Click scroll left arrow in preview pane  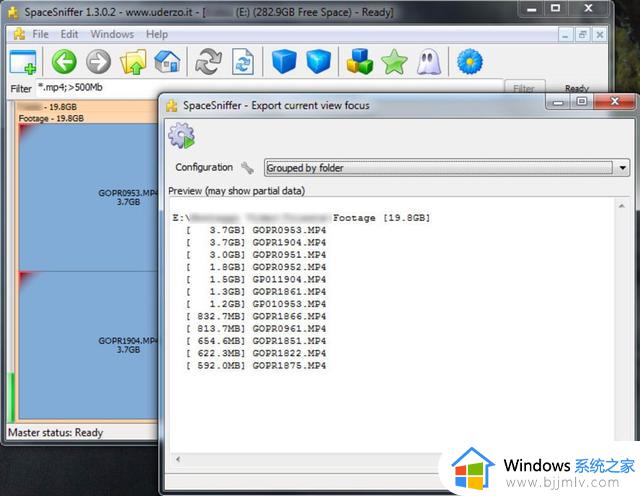[178, 459]
